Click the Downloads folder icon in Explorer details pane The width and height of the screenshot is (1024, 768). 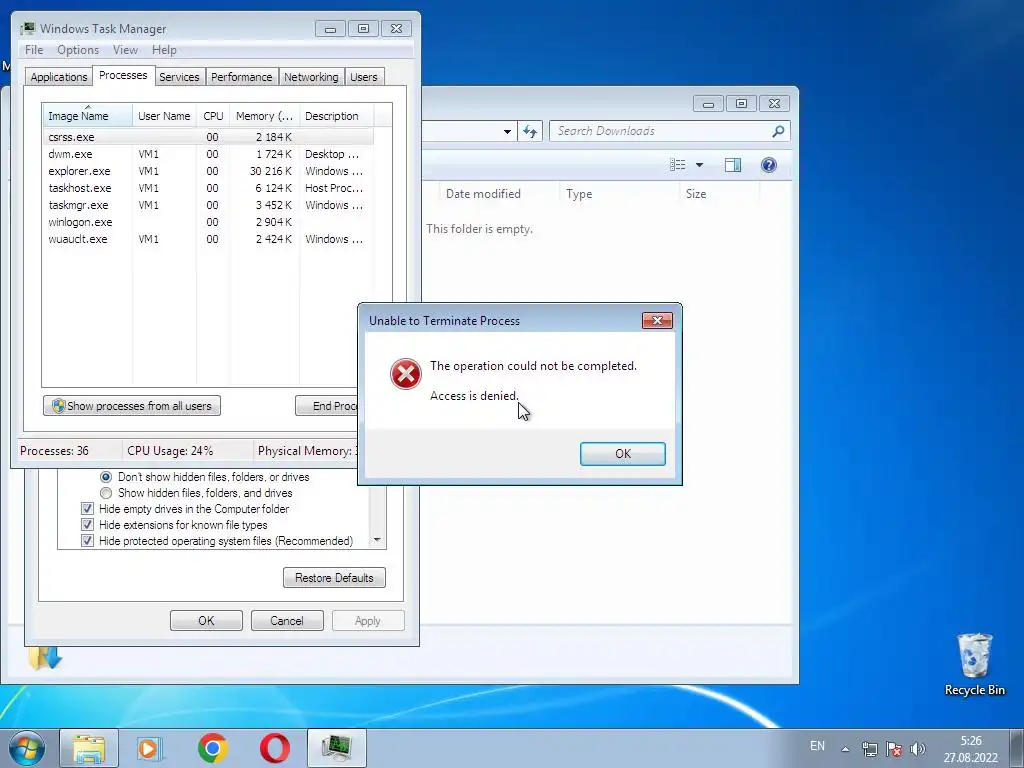[x=44, y=658]
